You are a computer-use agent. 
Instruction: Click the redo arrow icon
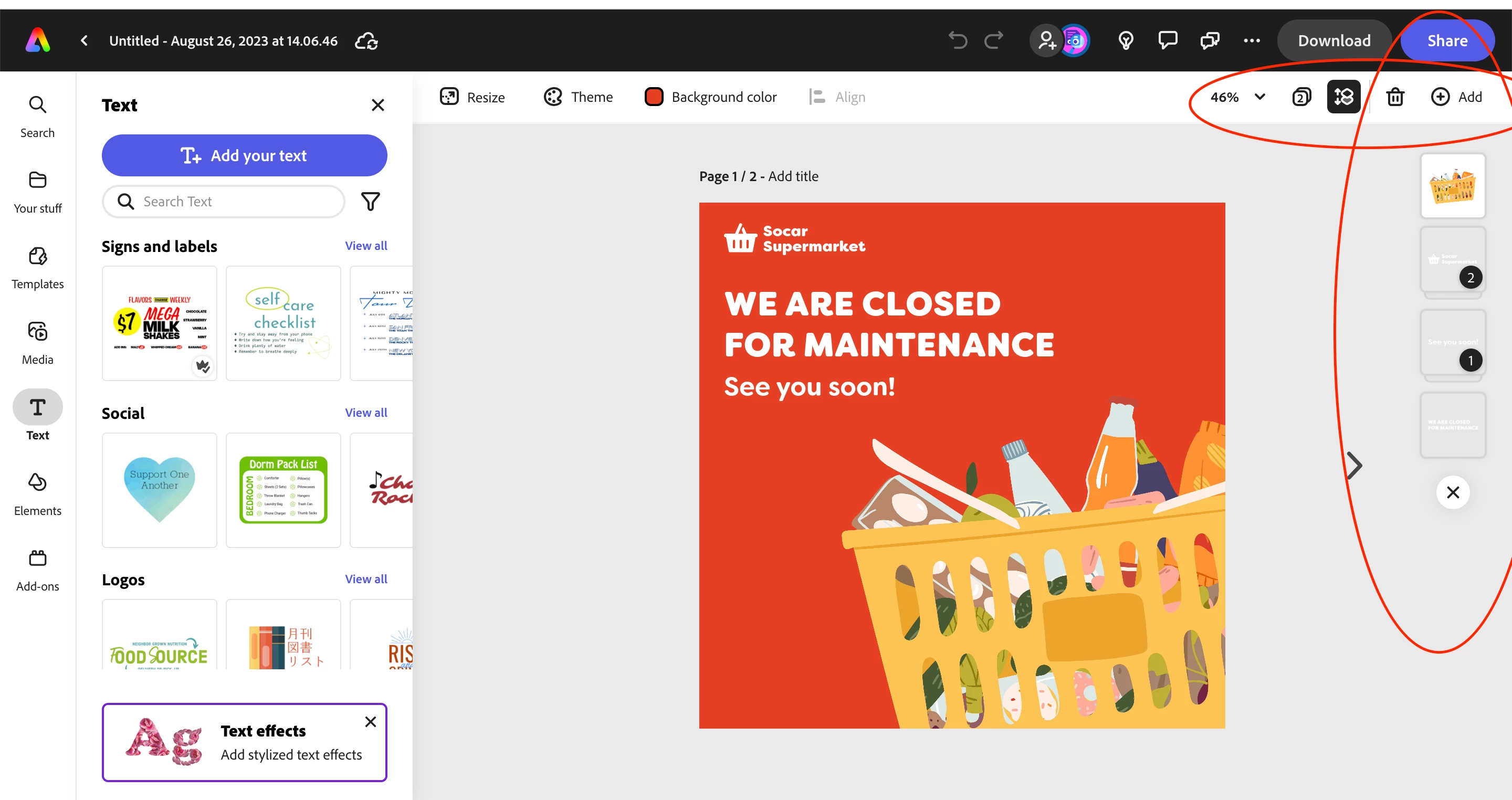coord(994,40)
